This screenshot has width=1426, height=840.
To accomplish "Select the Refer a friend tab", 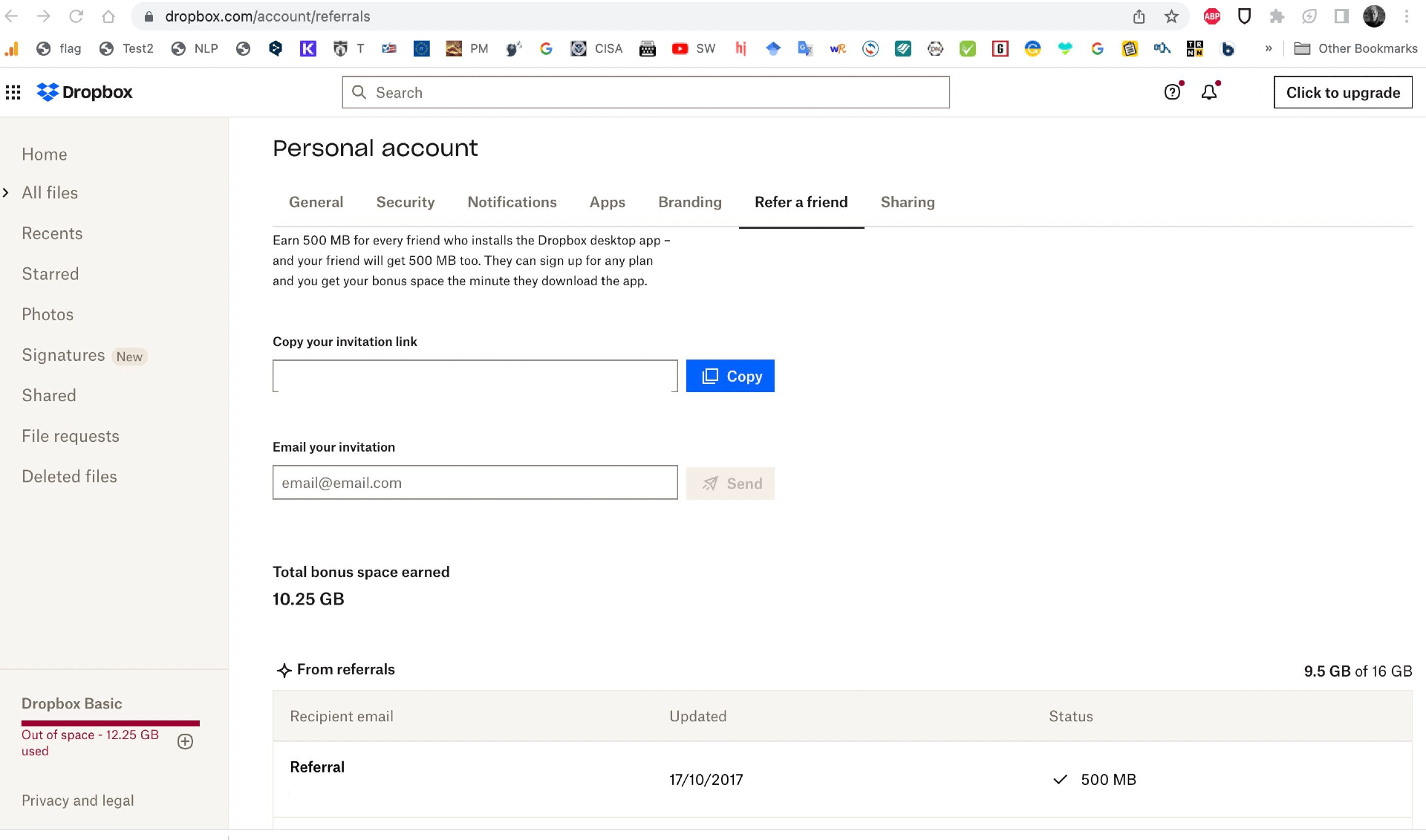I will coord(801,202).
